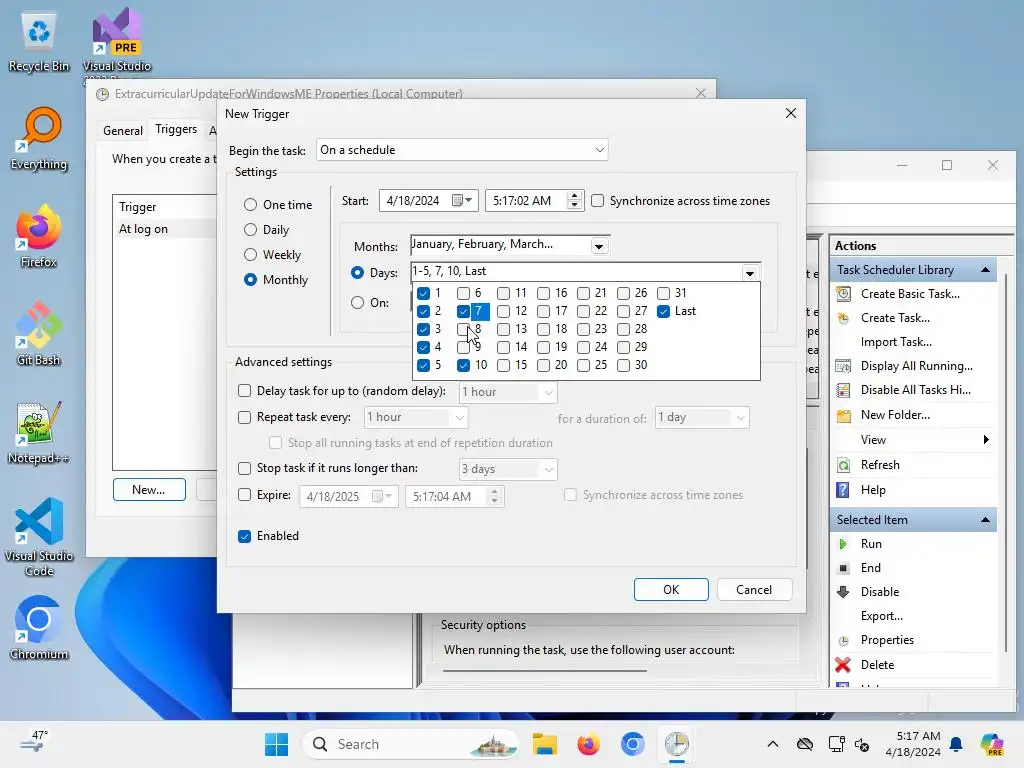The height and width of the screenshot is (768, 1024).
Task: Open Windows Start menu button
Action: (276, 744)
